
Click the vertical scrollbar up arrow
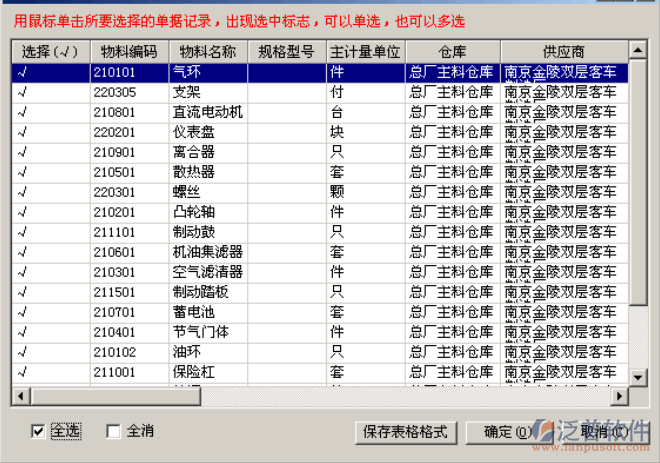[637, 49]
